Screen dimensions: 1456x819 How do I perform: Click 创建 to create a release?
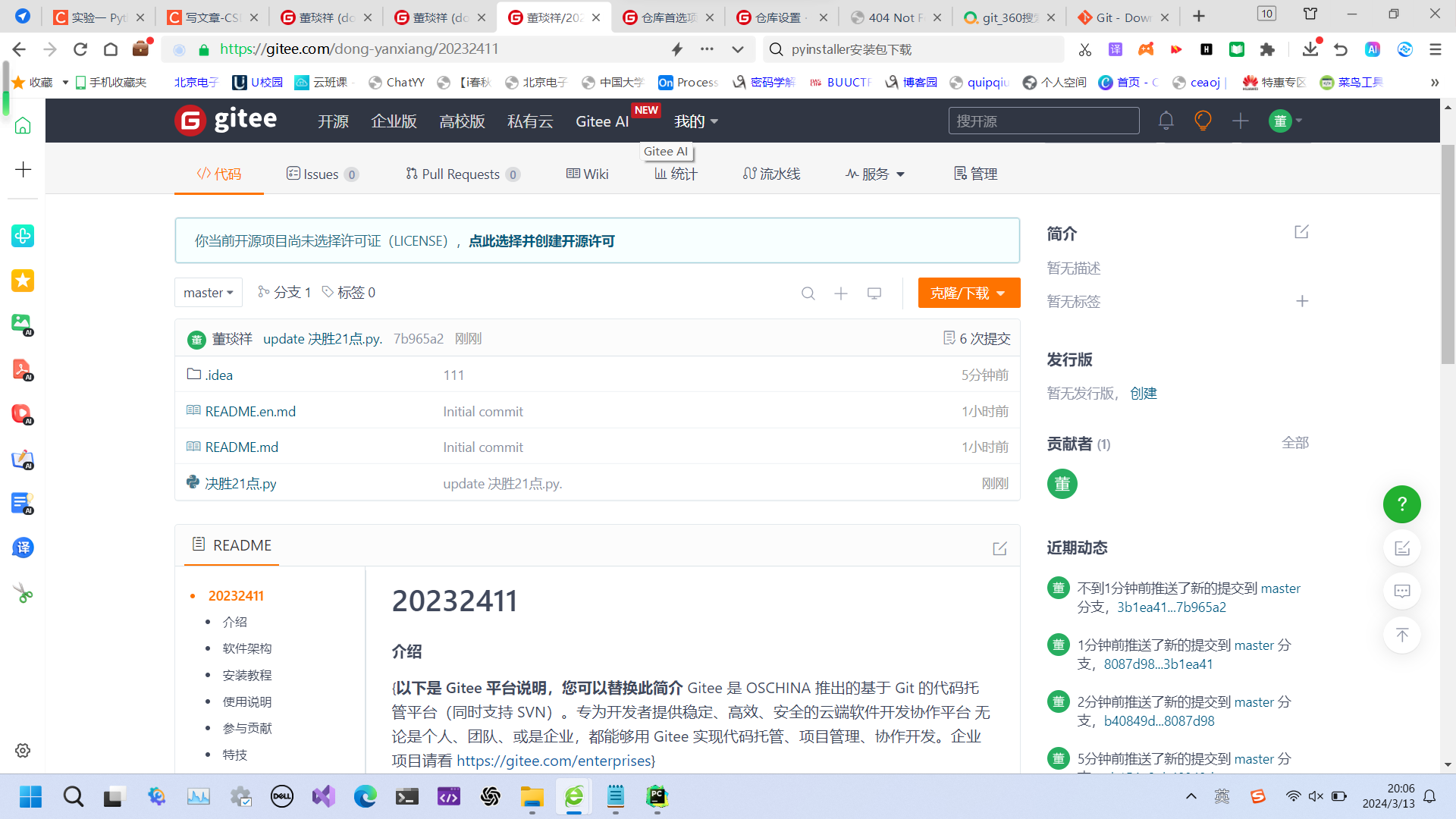[1144, 393]
